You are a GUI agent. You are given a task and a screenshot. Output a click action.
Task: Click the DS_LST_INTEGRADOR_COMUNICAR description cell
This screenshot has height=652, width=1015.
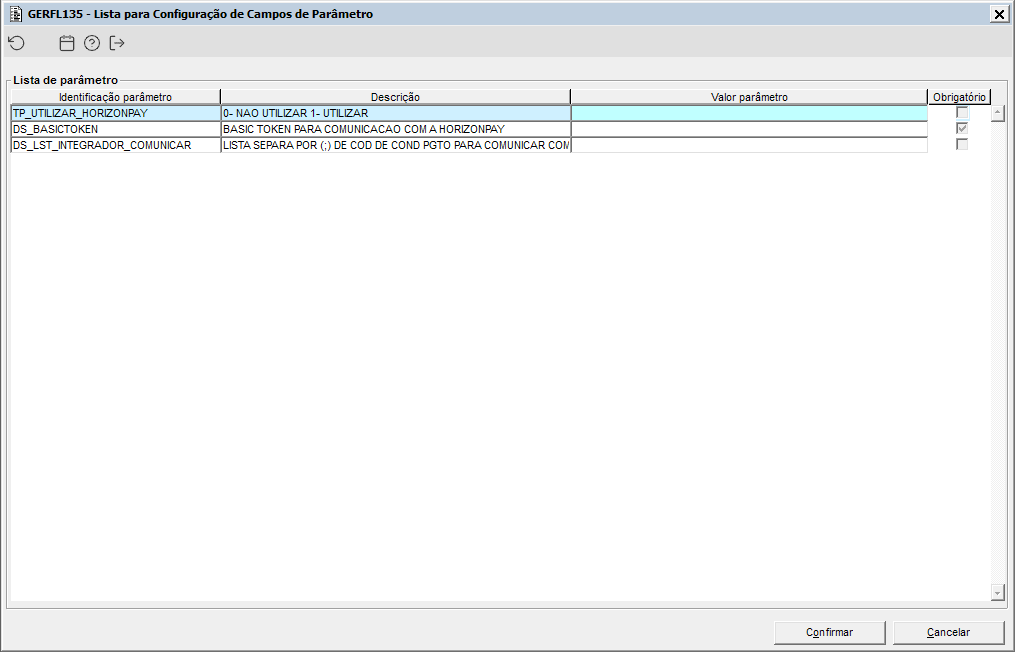[395, 144]
